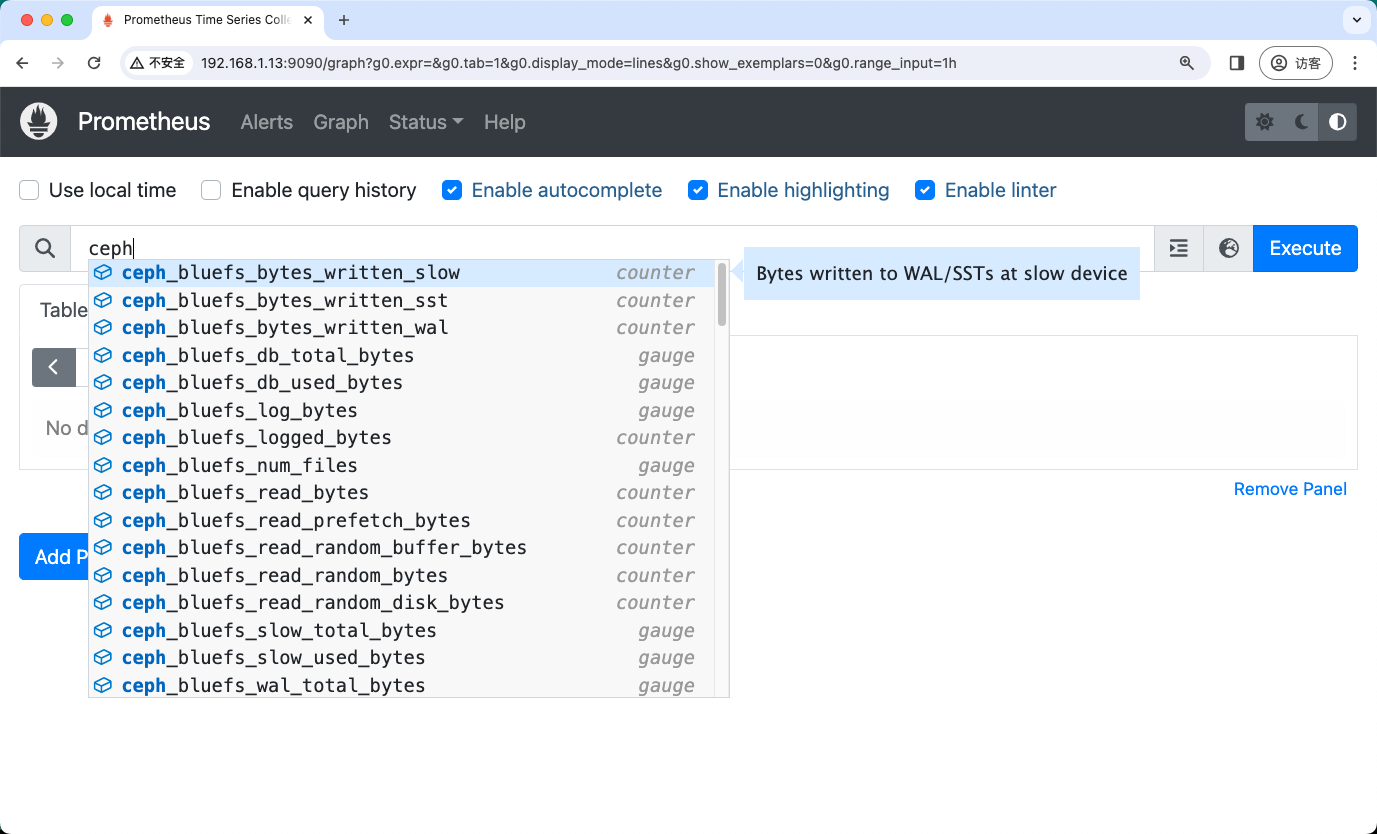Click into the expression input field
This screenshot has height=834, width=1377.
click(612, 248)
